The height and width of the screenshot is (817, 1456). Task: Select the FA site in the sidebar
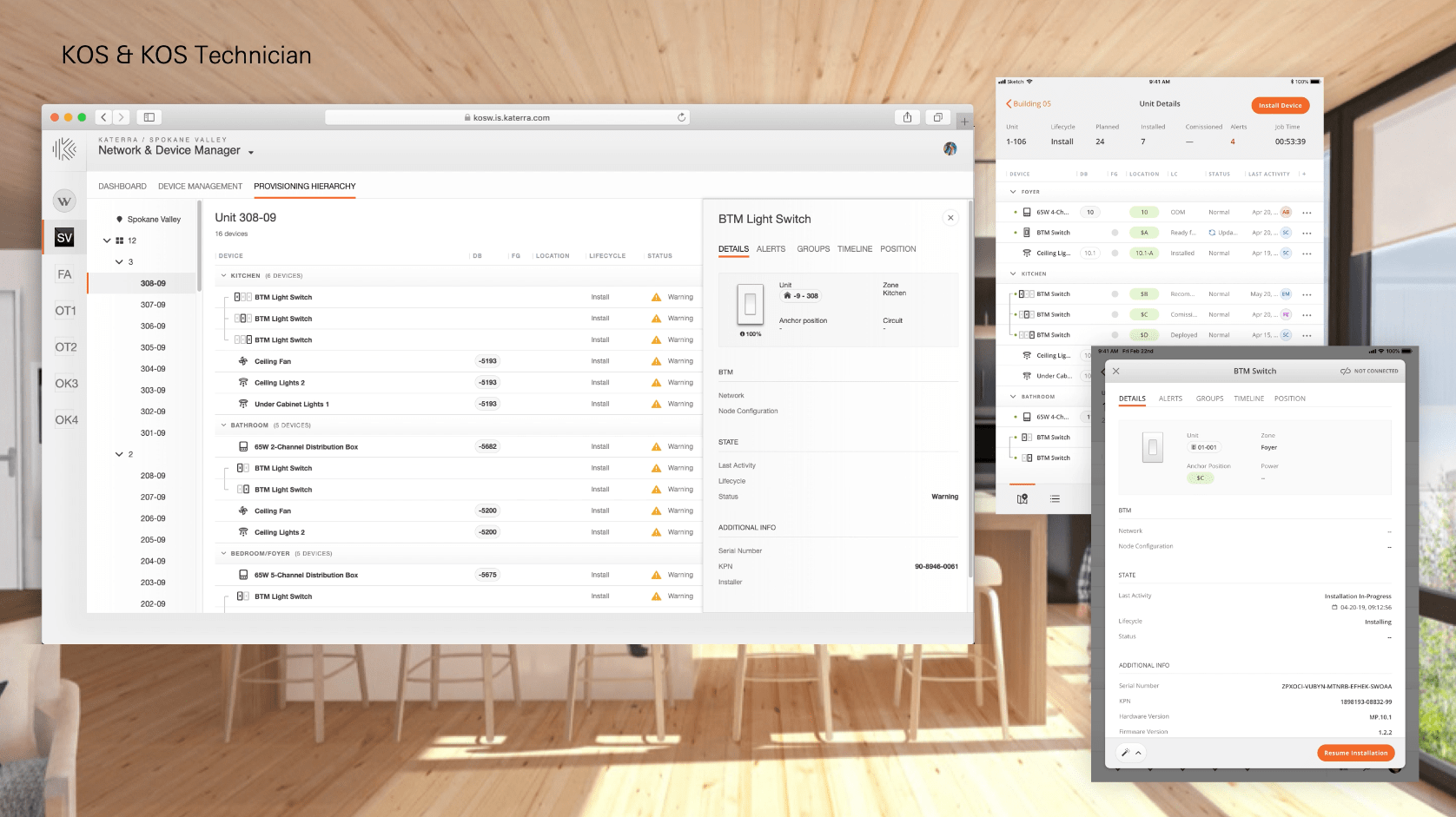64,274
